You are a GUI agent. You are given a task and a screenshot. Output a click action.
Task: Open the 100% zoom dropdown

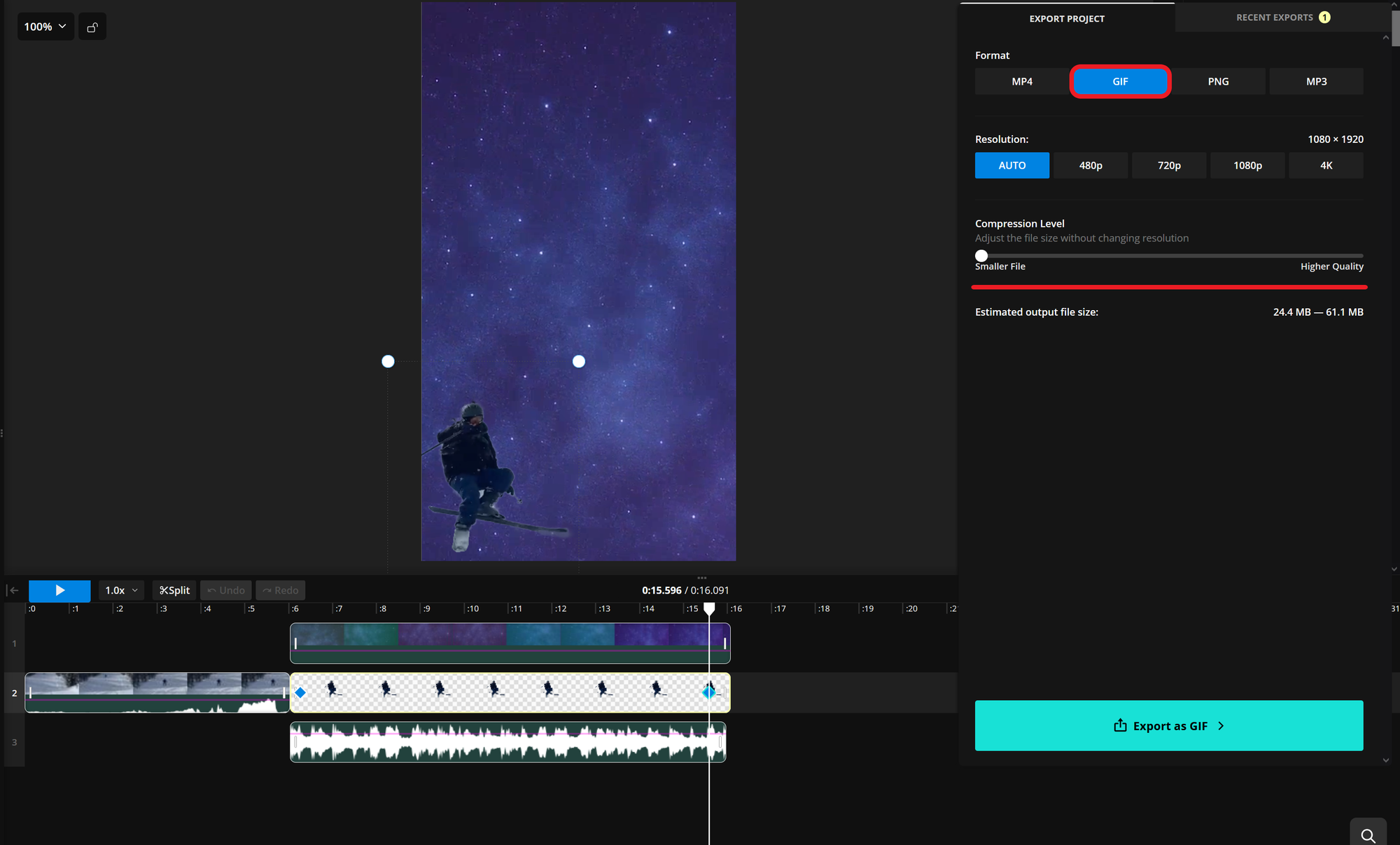pos(45,27)
